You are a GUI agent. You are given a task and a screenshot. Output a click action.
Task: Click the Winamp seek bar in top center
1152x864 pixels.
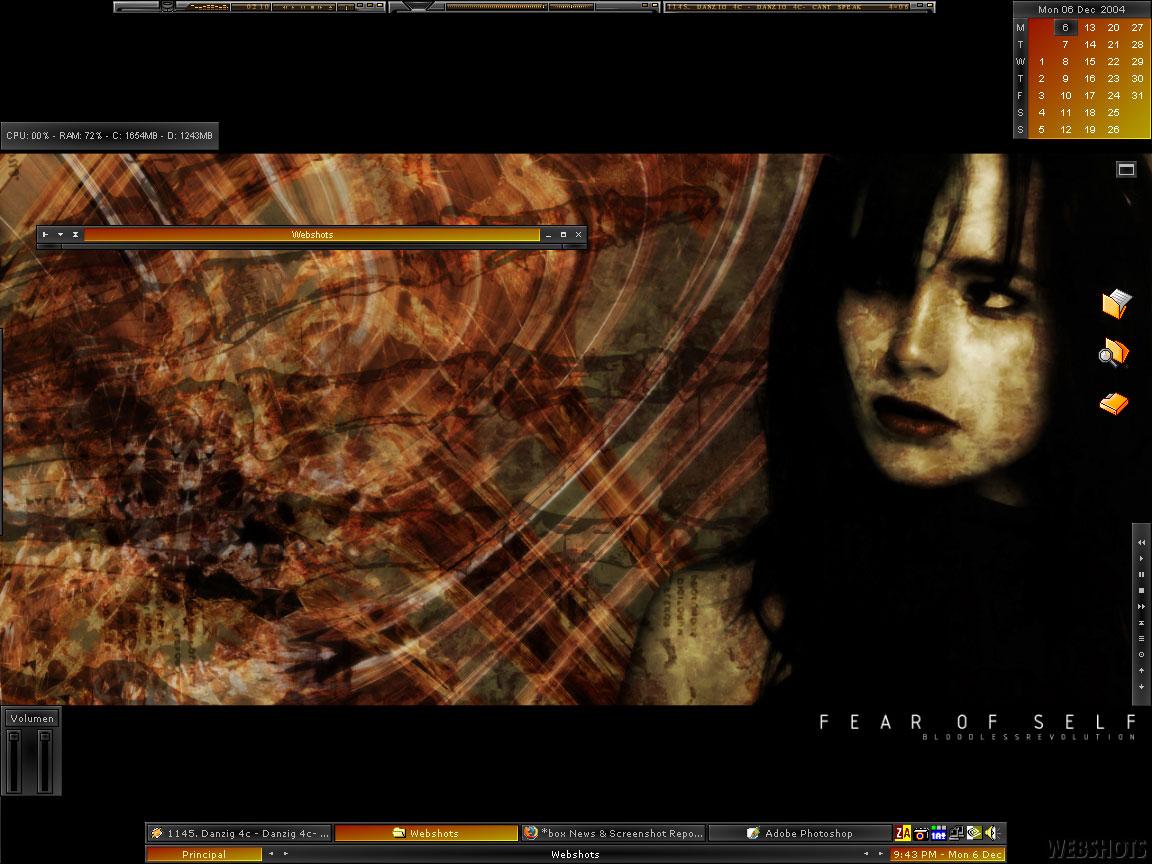[x=496, y=7]
